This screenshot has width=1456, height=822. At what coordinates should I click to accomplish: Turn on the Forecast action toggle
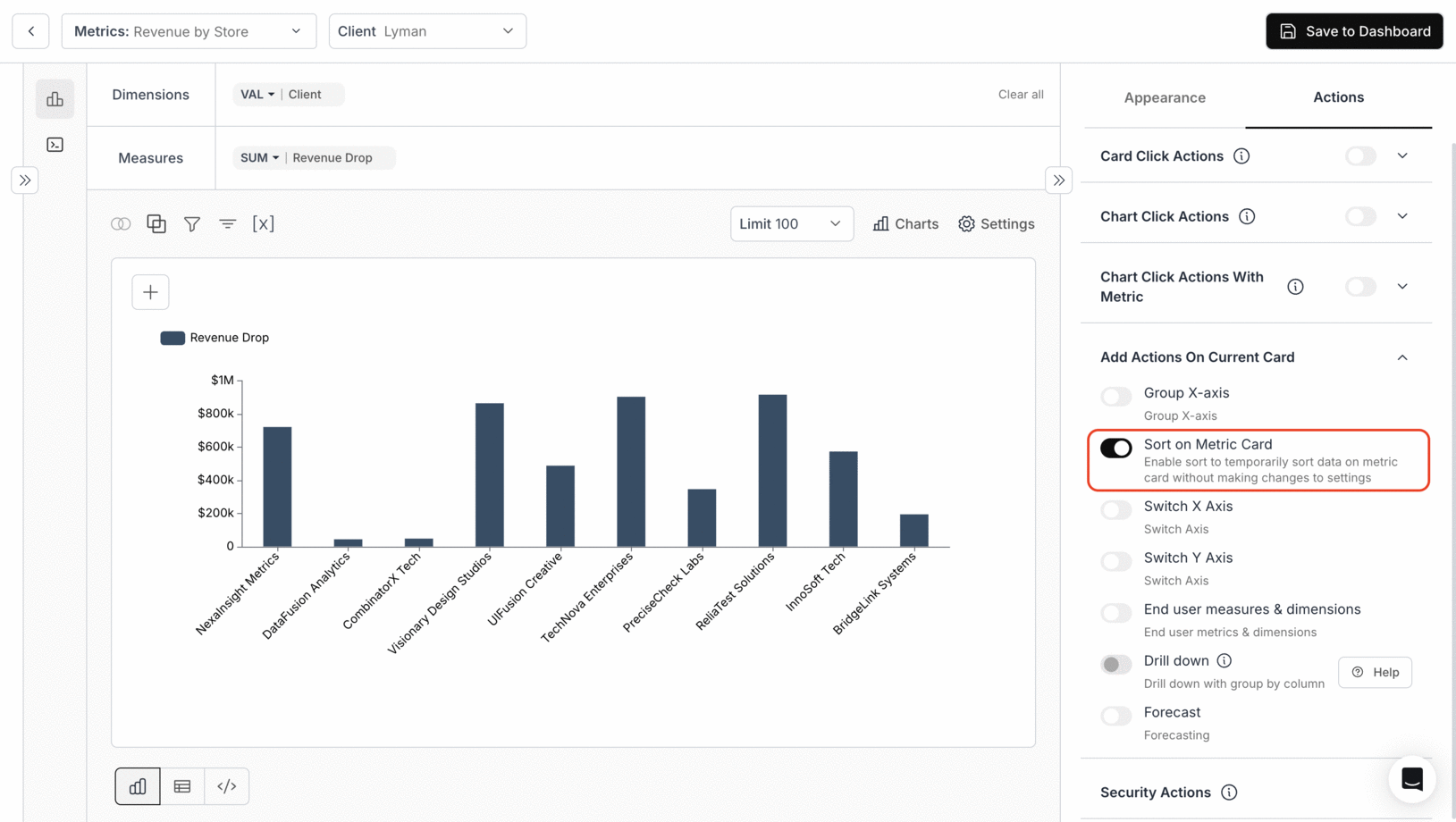tap(1115, 716)
